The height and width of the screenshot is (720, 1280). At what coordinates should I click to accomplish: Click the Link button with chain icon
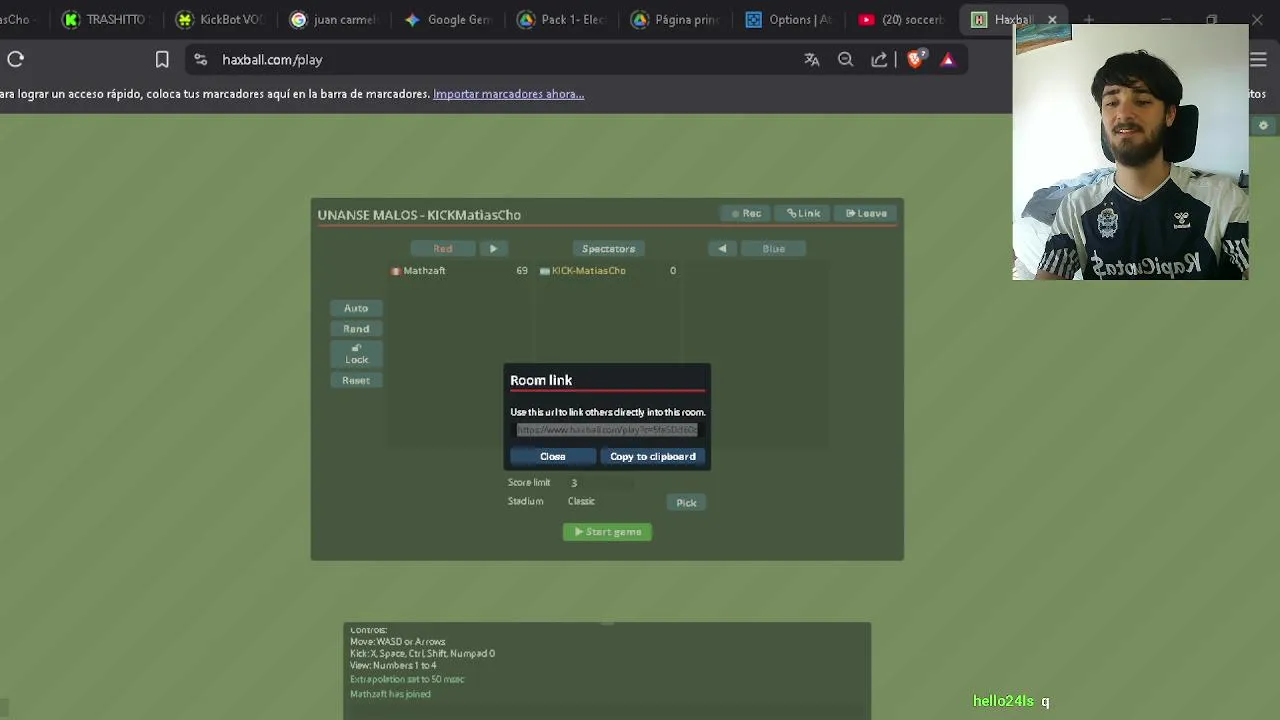[x=803, y=213]
